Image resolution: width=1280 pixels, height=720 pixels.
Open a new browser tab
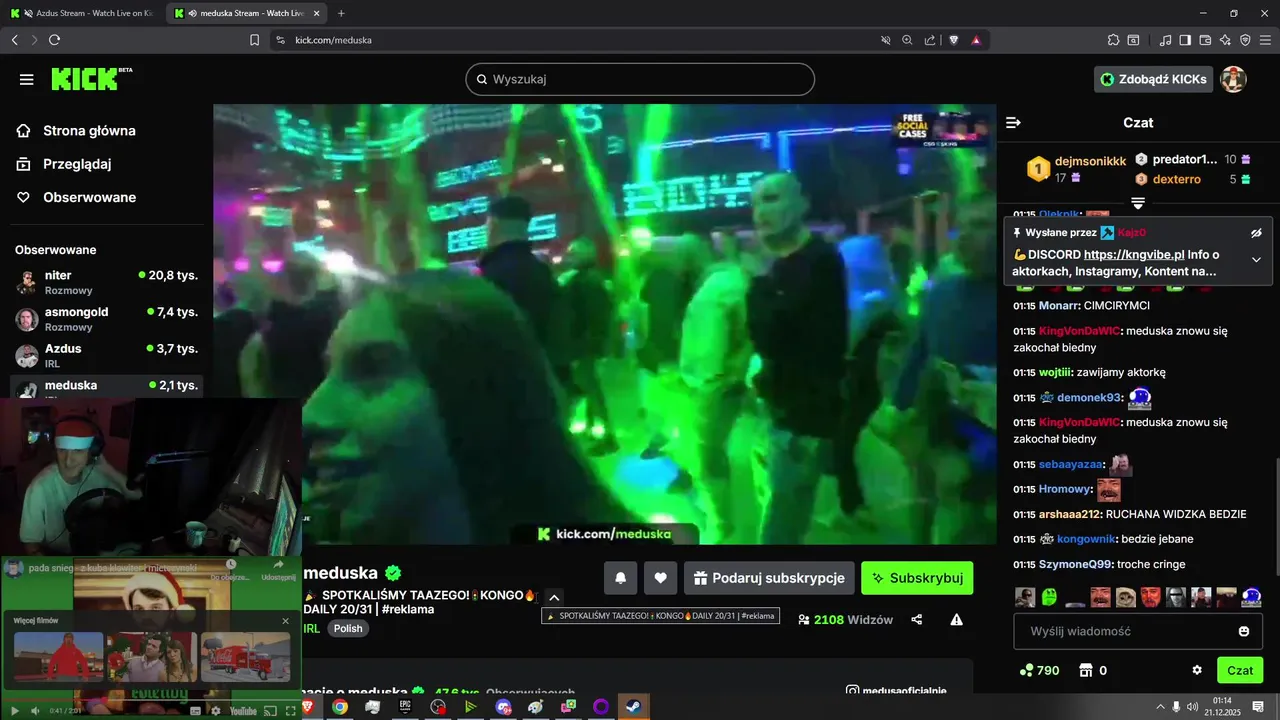[x=341, y=13]
